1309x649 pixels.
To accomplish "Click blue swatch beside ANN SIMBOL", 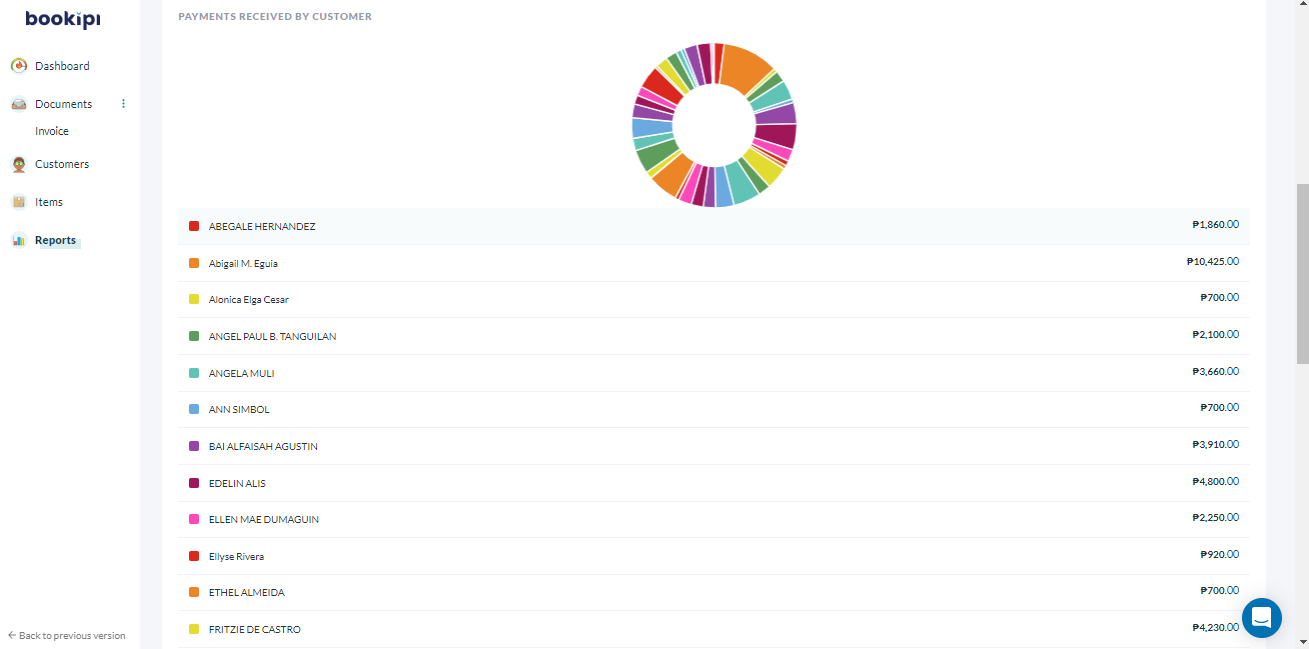I will click(x=194, y=409).
